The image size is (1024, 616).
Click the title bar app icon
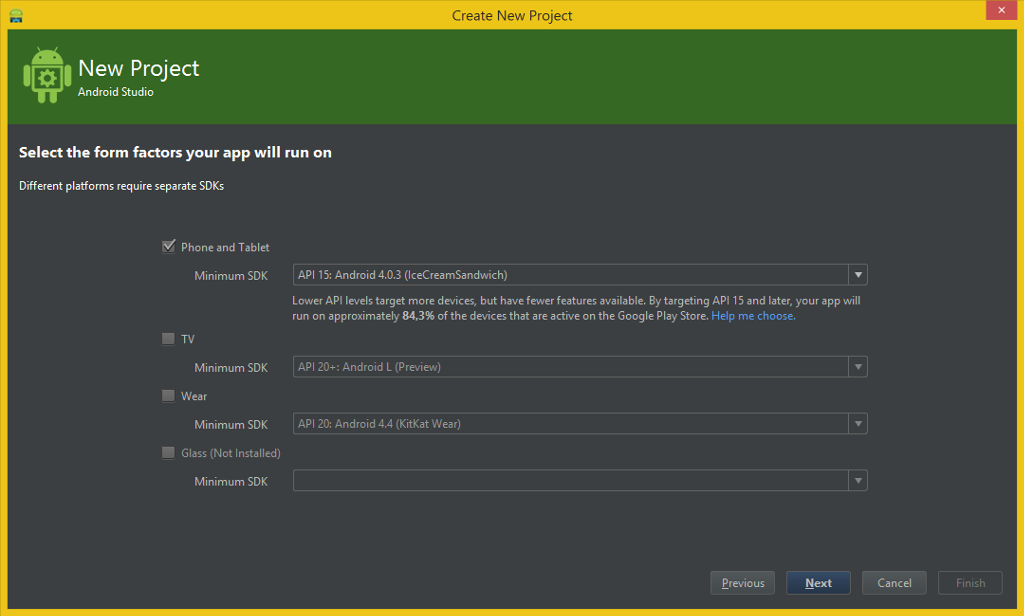(x=16, y=15)
